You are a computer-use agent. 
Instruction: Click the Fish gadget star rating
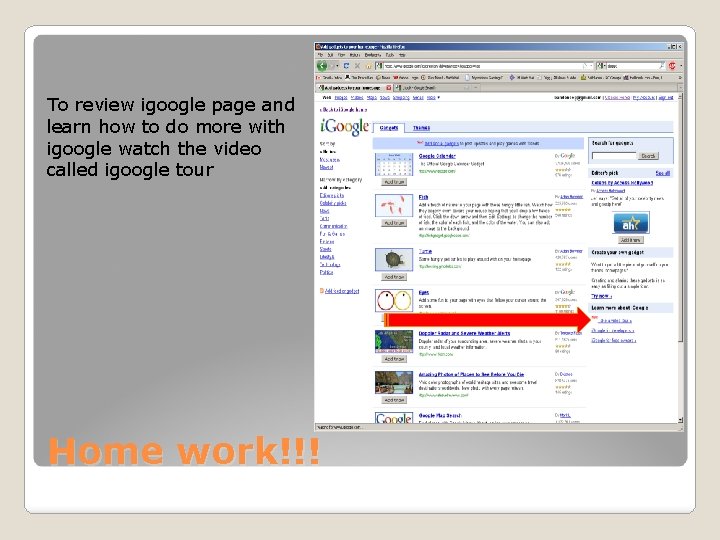click(563, 210)
